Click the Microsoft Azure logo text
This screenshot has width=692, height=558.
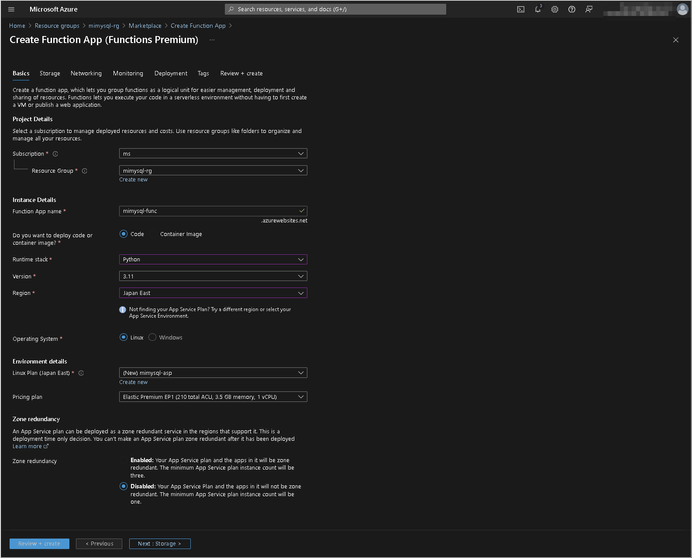pyautogui.click(x=53, y=9)
